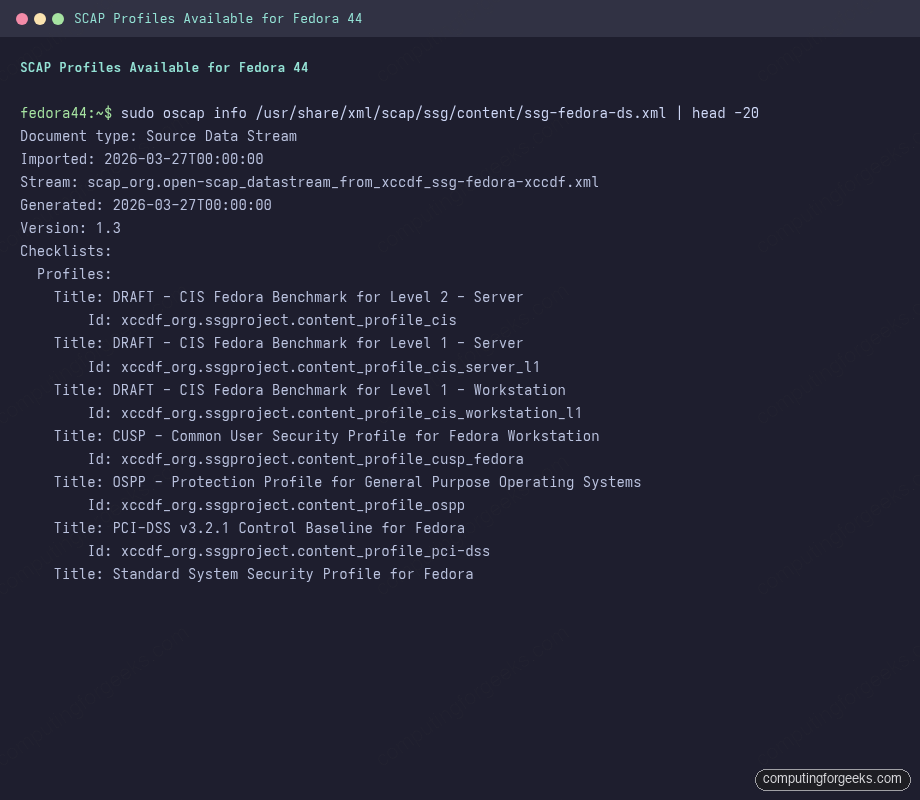Click the title bar text 'SCAP Profiles Available for Fedora 44'
This screenshot has width=920, height=800.
pyautogui.click(x=218, y=19)
